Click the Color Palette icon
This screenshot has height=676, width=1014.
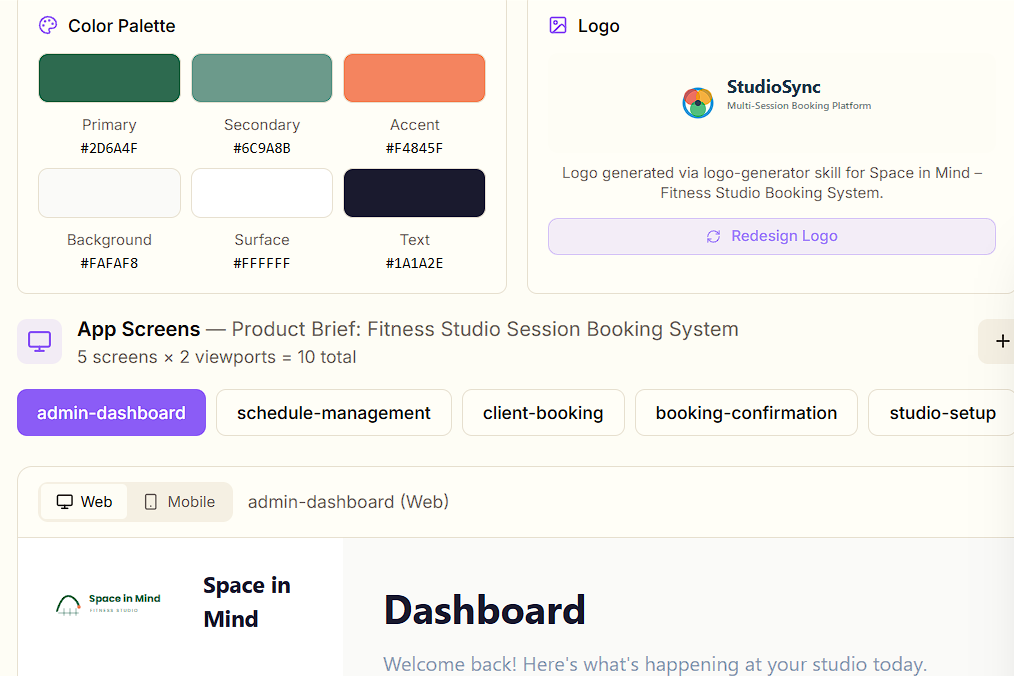tap(48, 26)
